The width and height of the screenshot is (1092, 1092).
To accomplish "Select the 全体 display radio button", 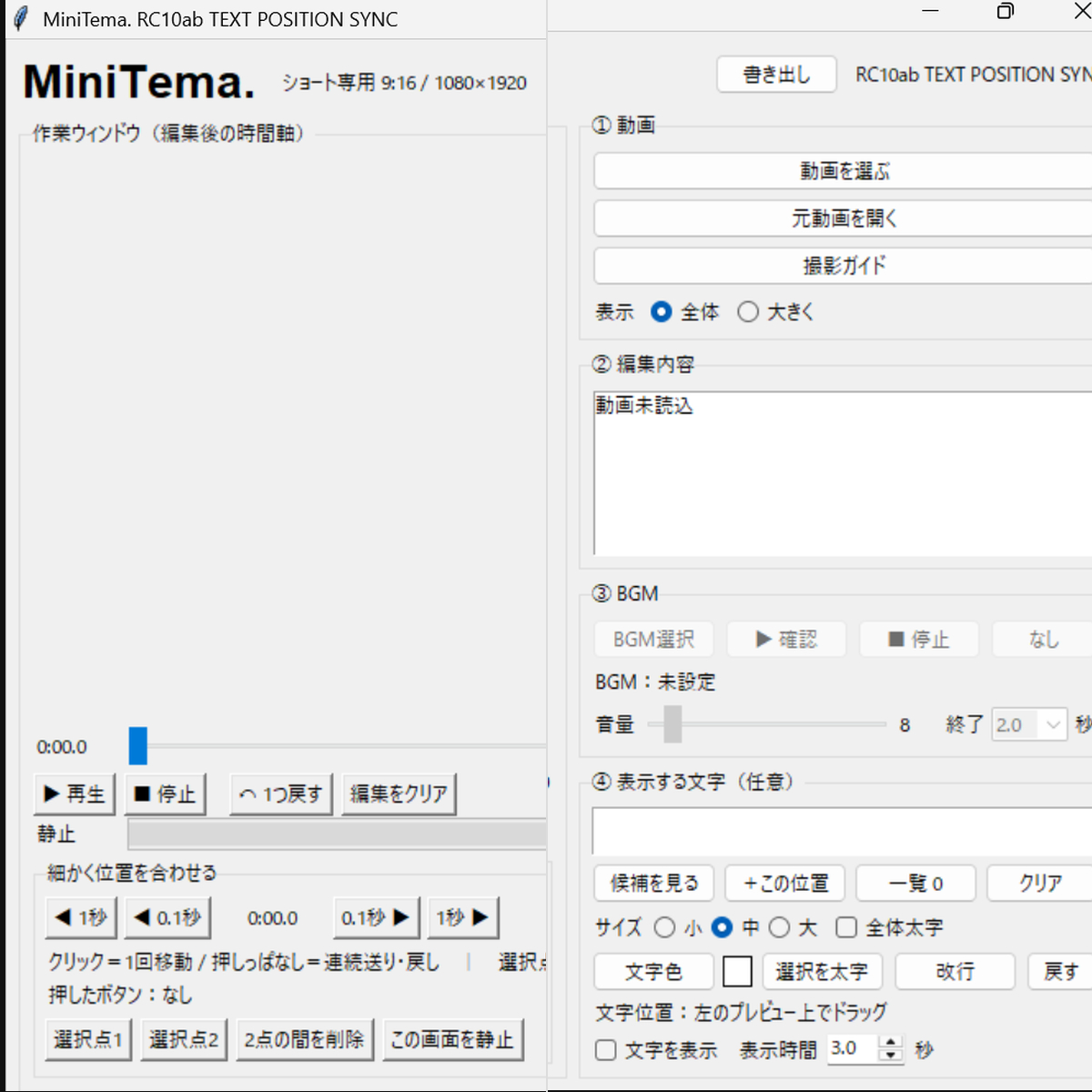I will point(662,312).
